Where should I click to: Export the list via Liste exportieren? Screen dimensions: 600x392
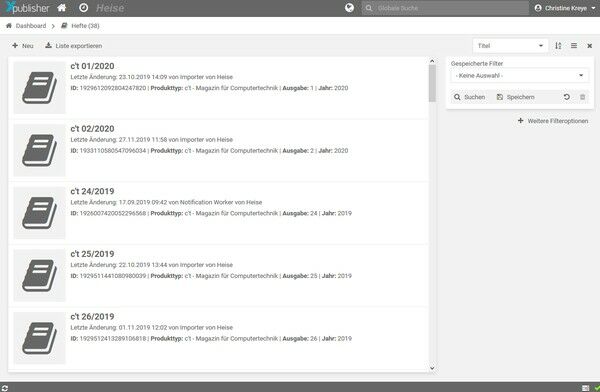coord(74,46)
